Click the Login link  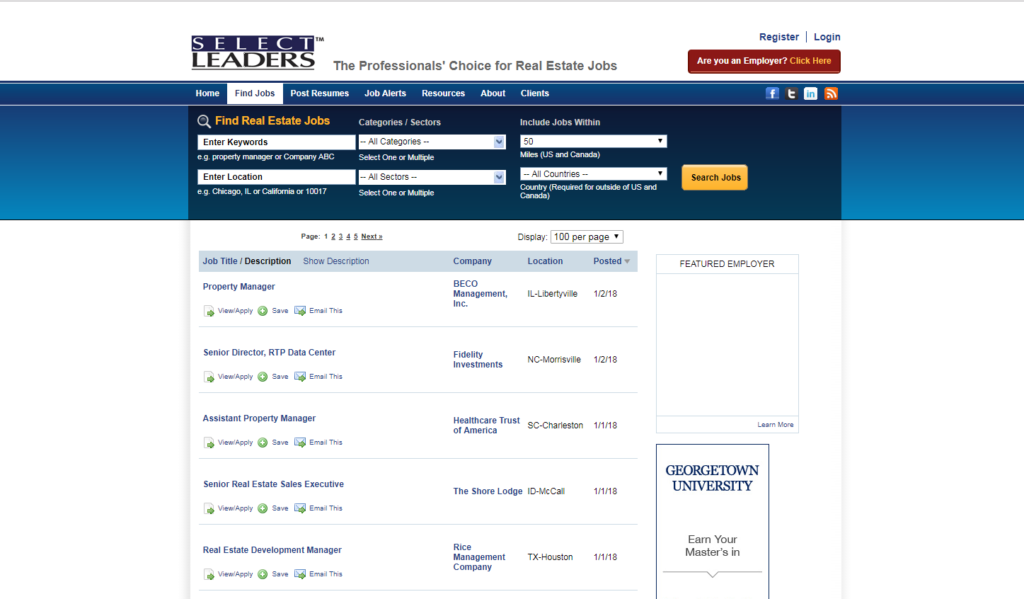click(827, 37)
